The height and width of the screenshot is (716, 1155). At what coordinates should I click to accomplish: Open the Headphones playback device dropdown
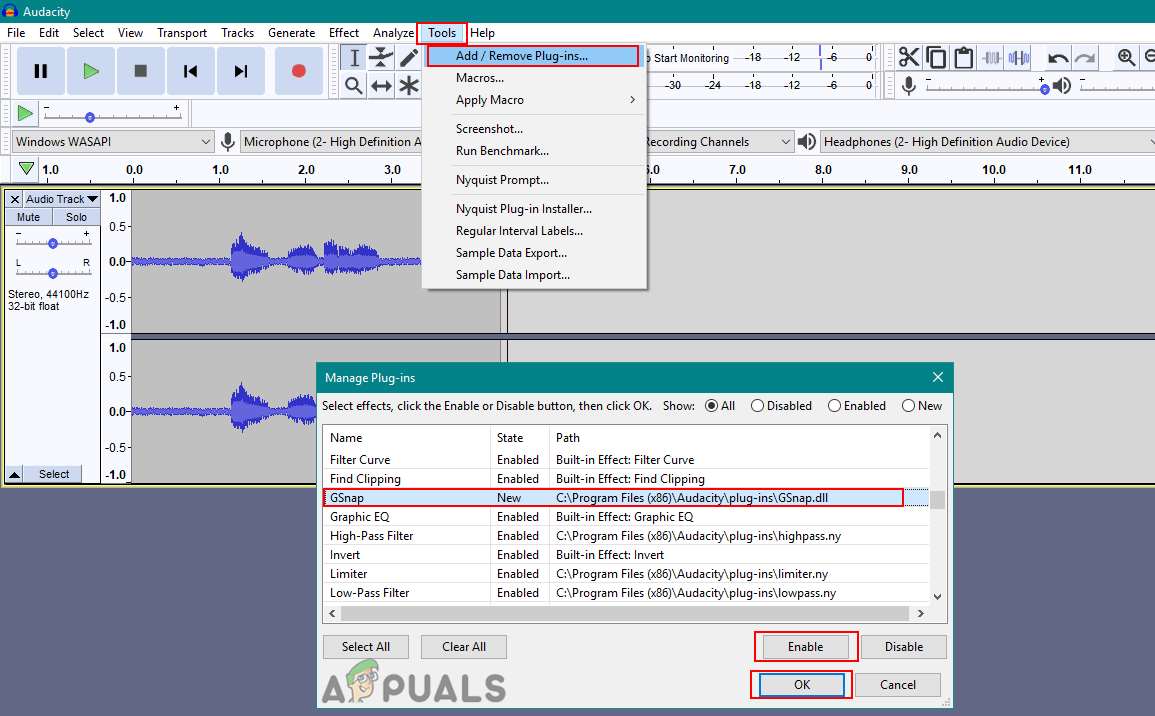[987, 141]
